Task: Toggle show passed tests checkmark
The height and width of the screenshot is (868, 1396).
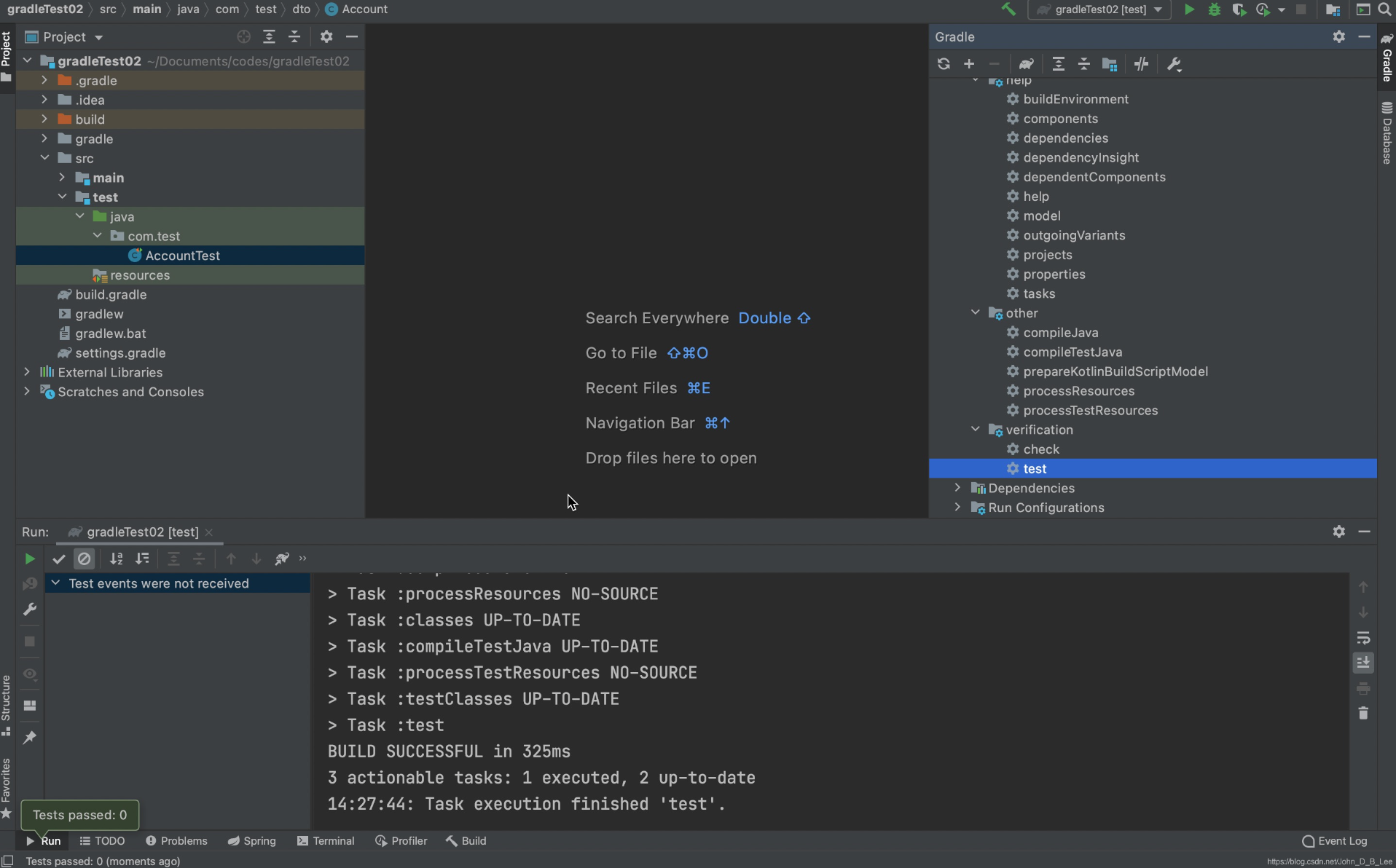Action: point(59,559)
